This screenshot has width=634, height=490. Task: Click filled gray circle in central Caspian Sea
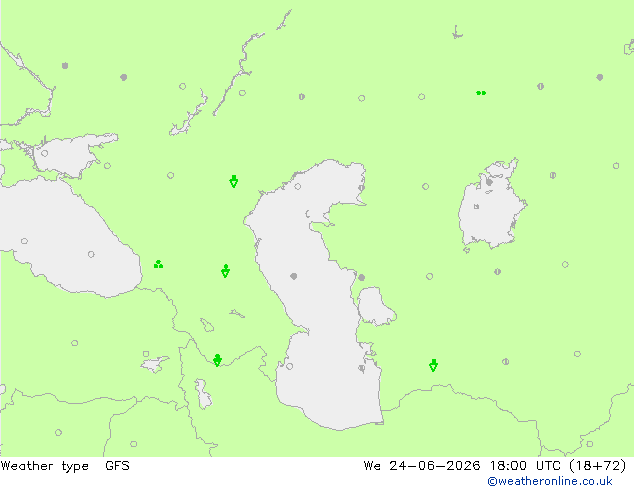pos(294,276)
